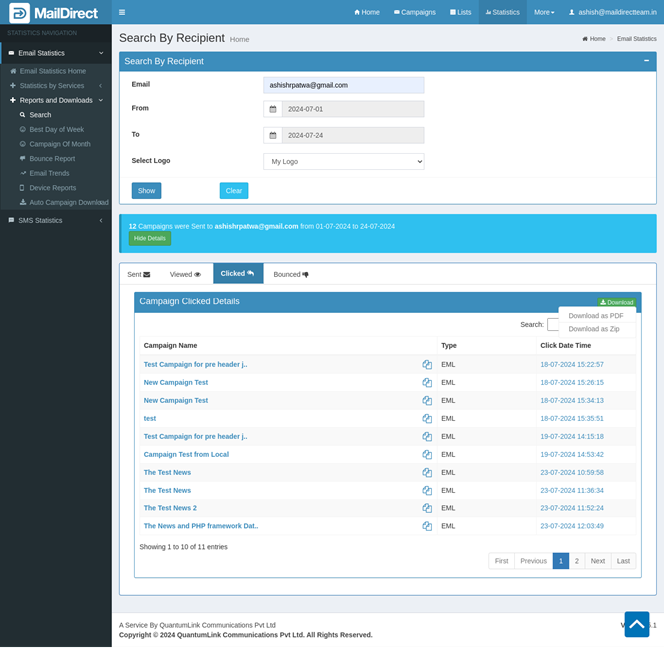The image size is (664, 648).
Task: Click the hamburger sidebar toggle icon
Action: pyautogui.click(x=122, y=12)
